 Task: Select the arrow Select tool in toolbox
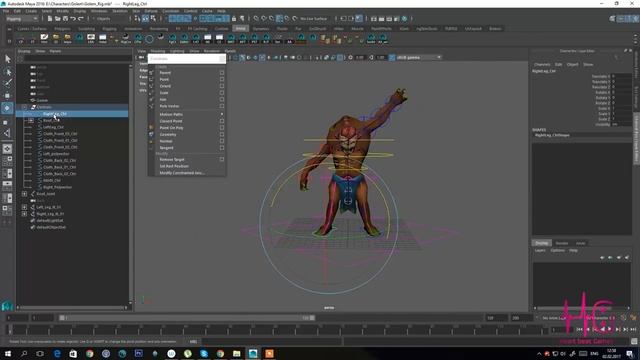coord(7,59)
